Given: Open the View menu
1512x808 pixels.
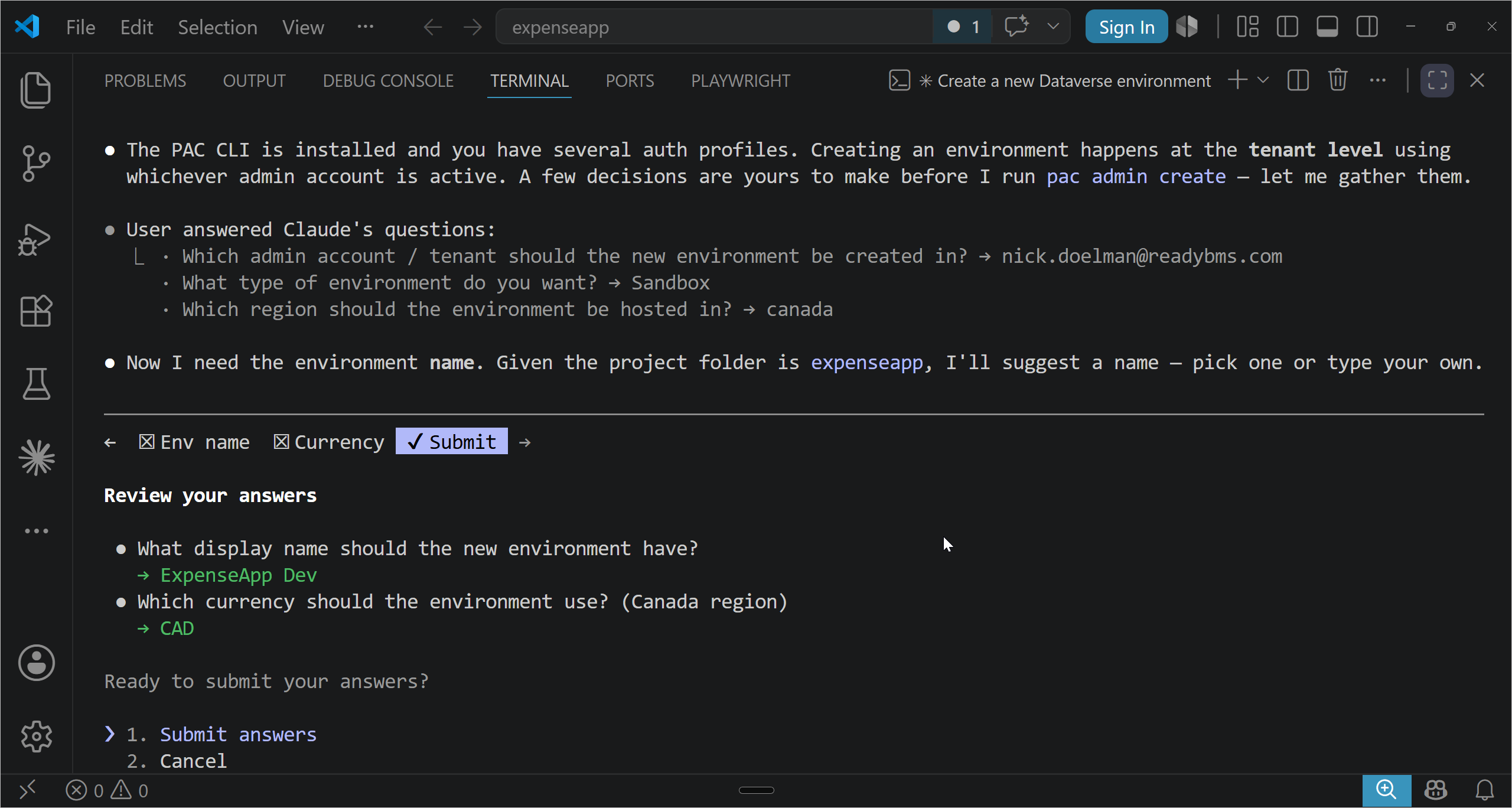Looking at the screenshot, I should tap(303, 27).
